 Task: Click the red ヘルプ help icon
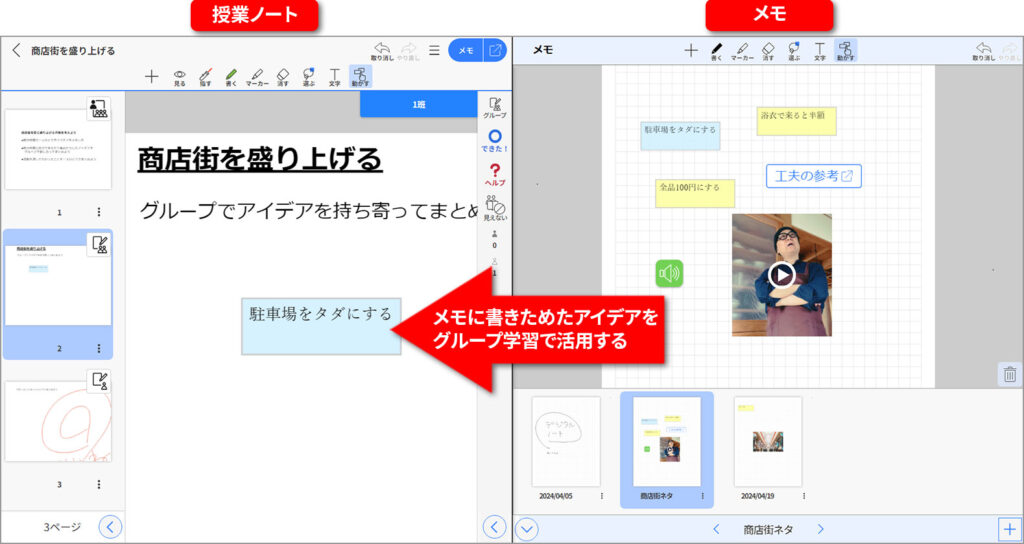pyautogui.click(x=494, y=174)
